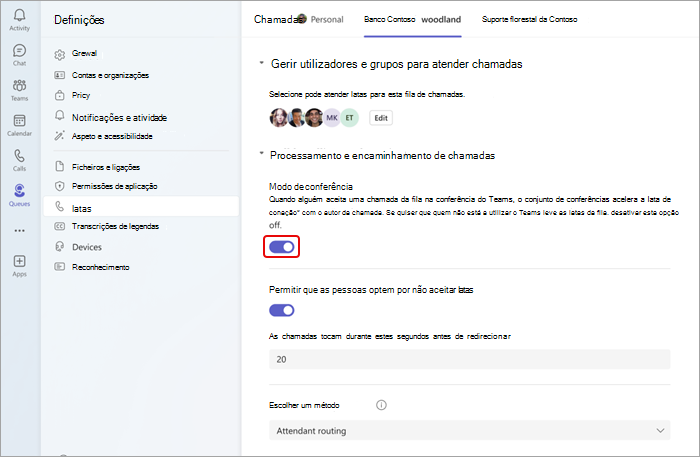This screenshot has height=457, width=700.
Task: Click the Ficheiros e ligações file icon
Action: point(59,166)
